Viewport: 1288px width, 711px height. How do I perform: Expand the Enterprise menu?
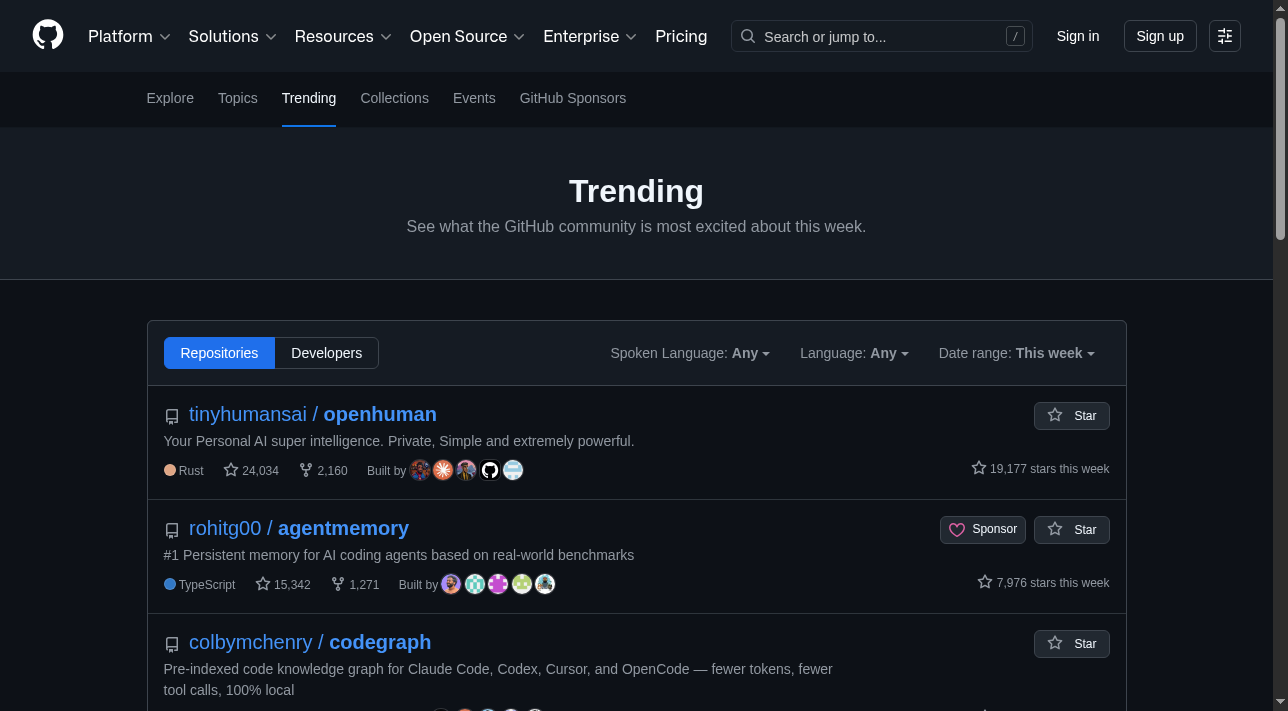(590, 36)
